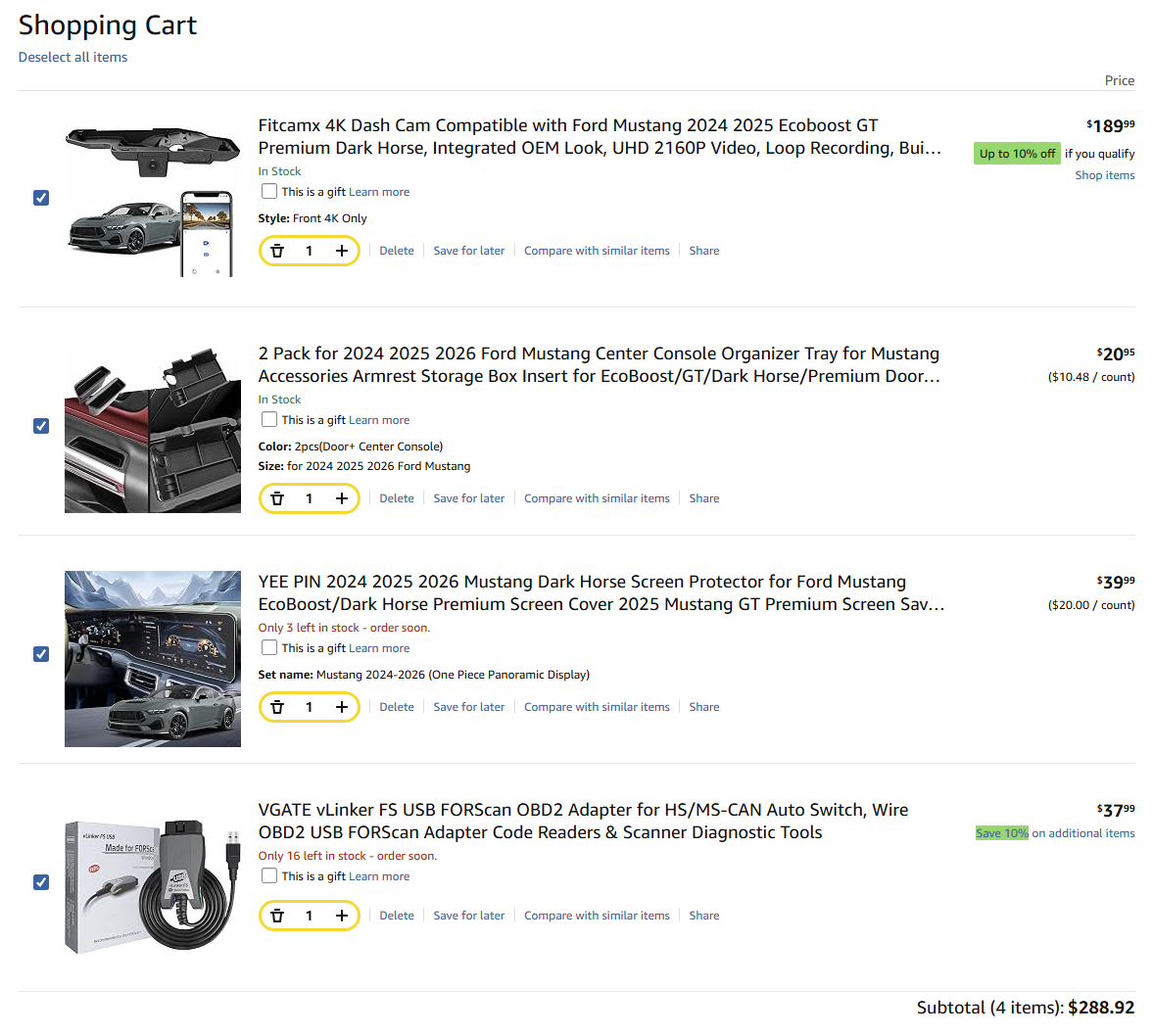Open YEE PIN Screen Protector product title
1154x1036 pixels.
(601, 593)
